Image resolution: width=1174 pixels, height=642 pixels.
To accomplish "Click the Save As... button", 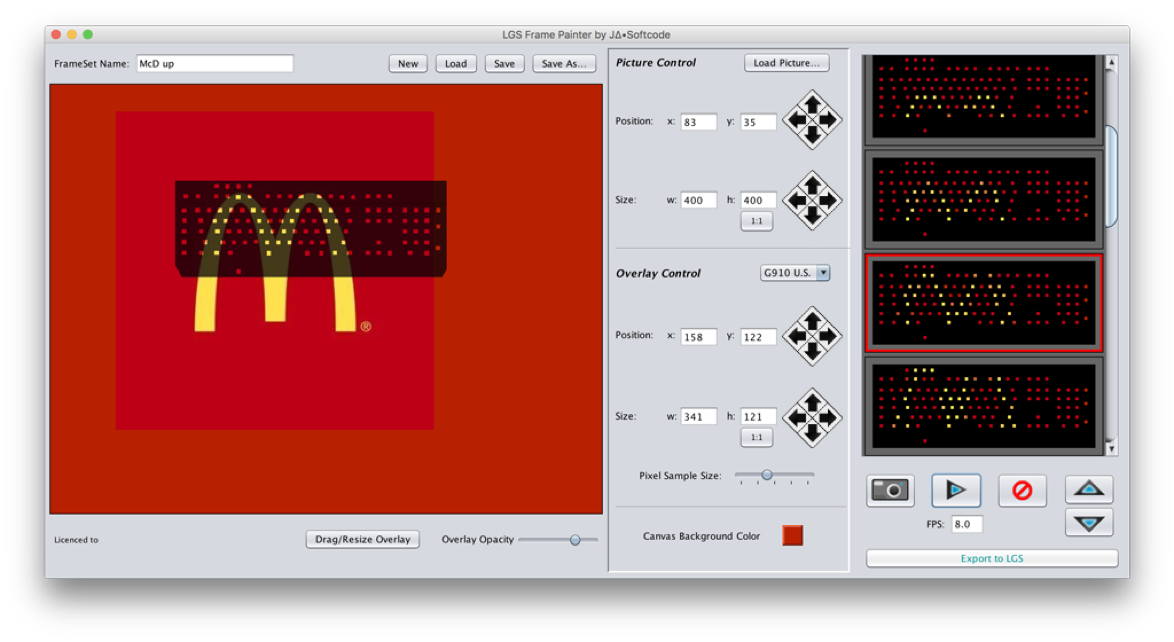I will point(565,64).
